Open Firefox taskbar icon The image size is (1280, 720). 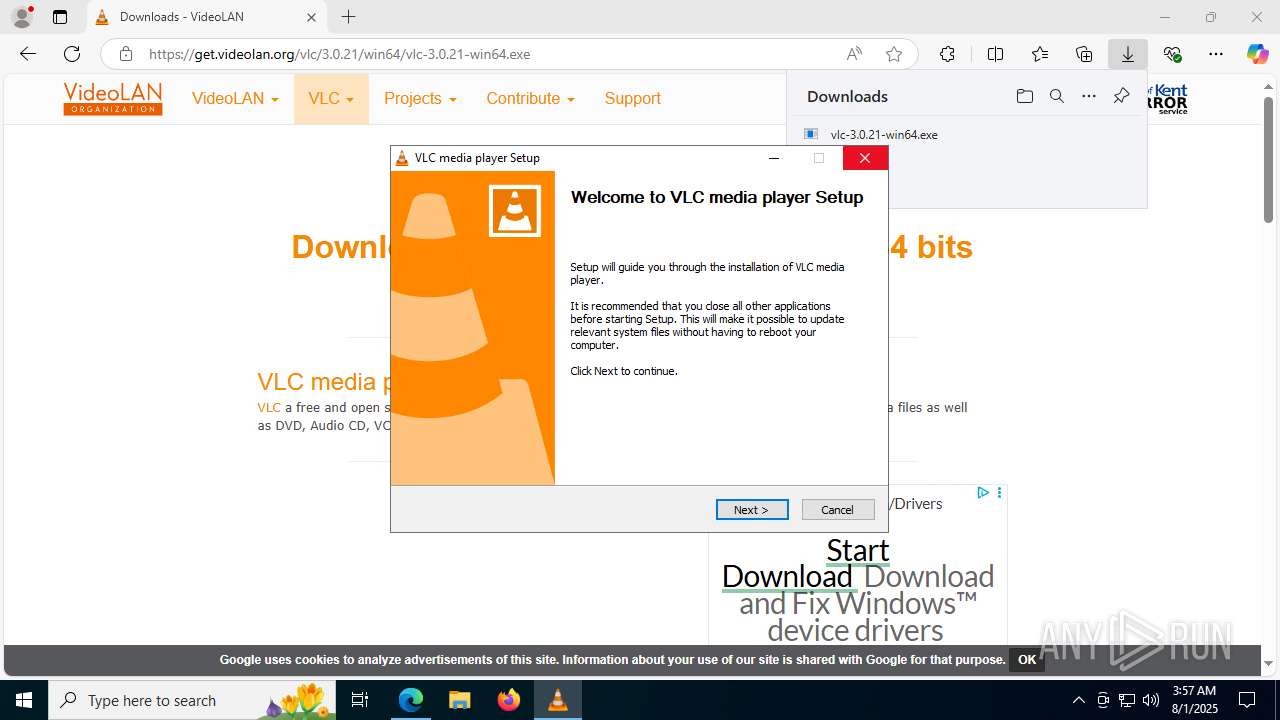(x=509, y=700)
